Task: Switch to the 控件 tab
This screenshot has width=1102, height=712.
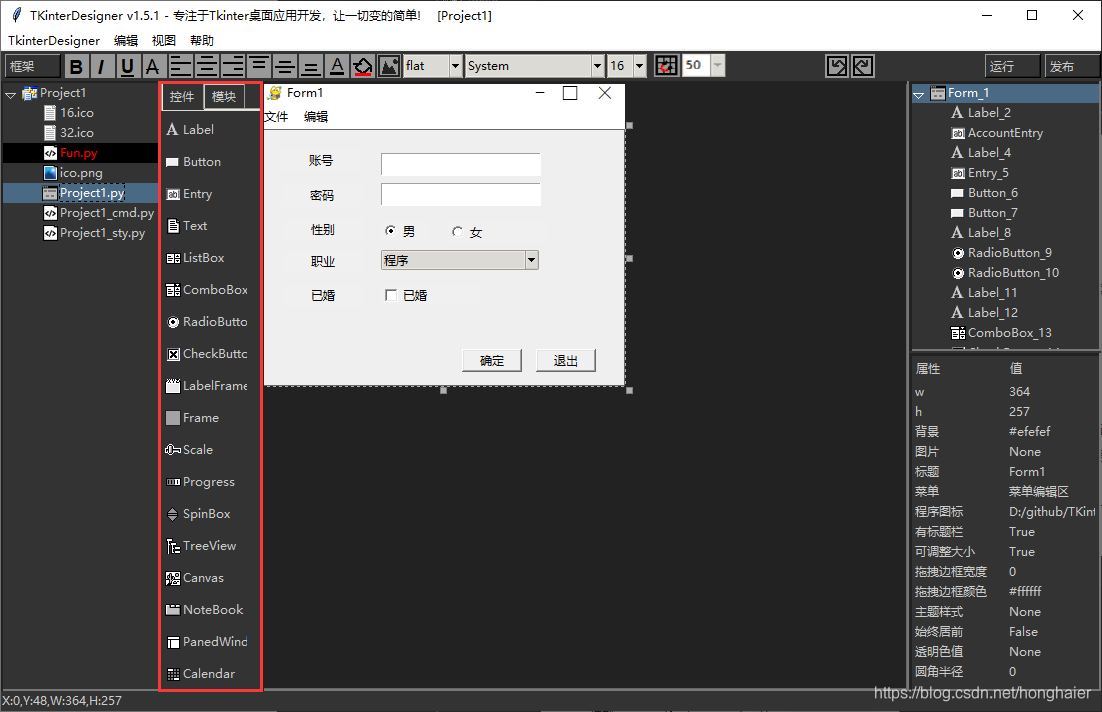Action: click(x=182, y=96)
